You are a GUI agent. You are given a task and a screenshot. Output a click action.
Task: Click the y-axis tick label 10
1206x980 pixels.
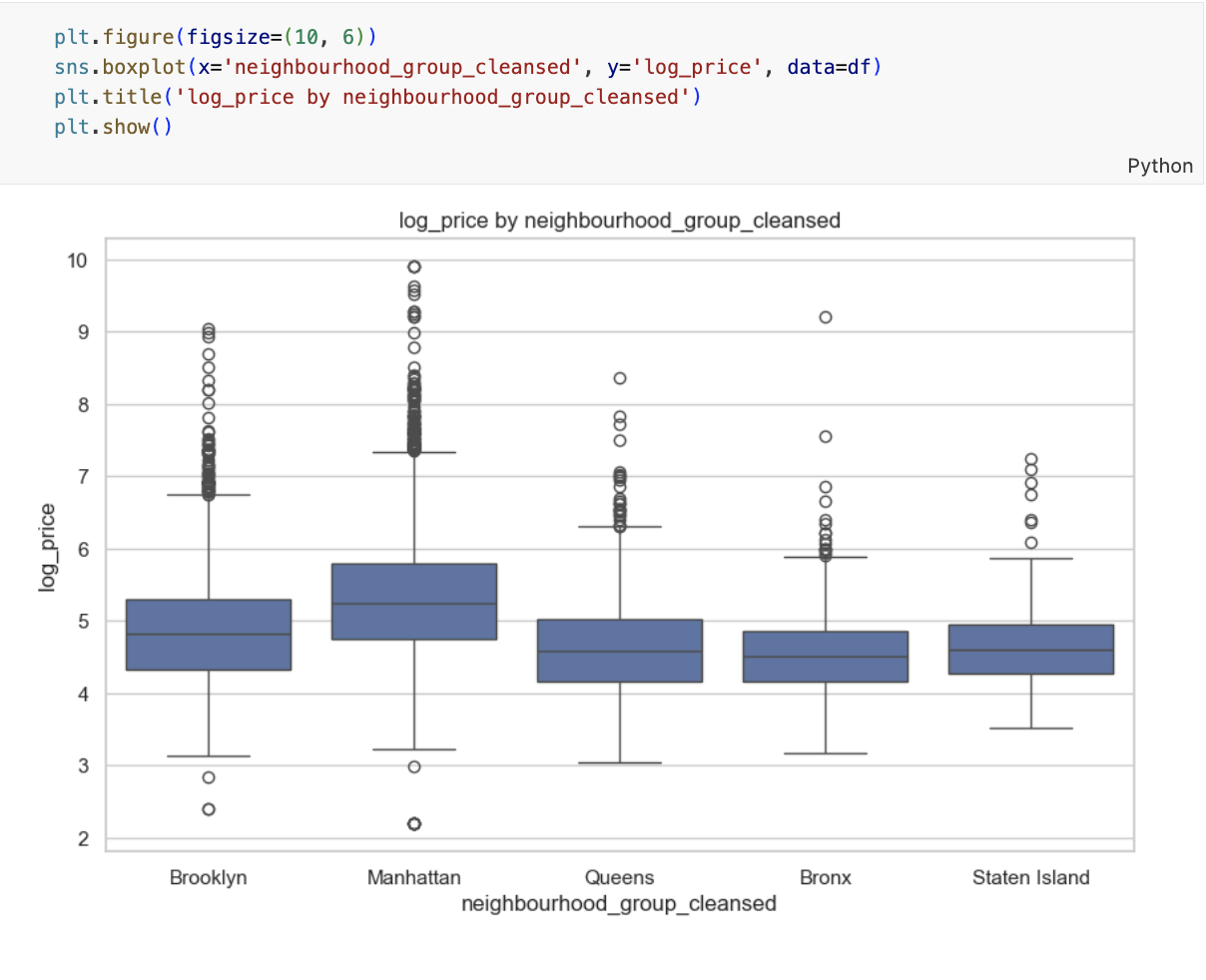tap(78, 260)
